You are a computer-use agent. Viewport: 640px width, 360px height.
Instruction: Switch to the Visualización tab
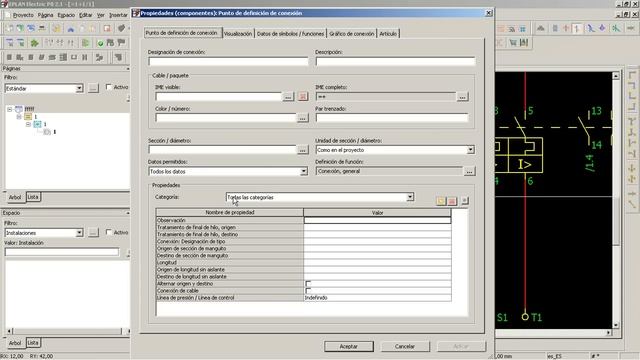[x=238, y=34]
